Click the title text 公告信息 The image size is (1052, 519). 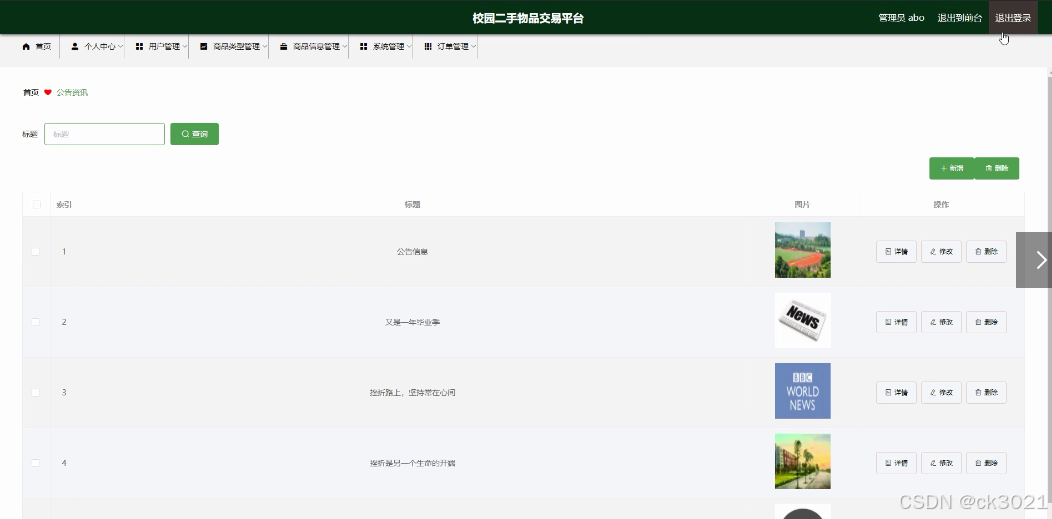click(x=412, y=251)
